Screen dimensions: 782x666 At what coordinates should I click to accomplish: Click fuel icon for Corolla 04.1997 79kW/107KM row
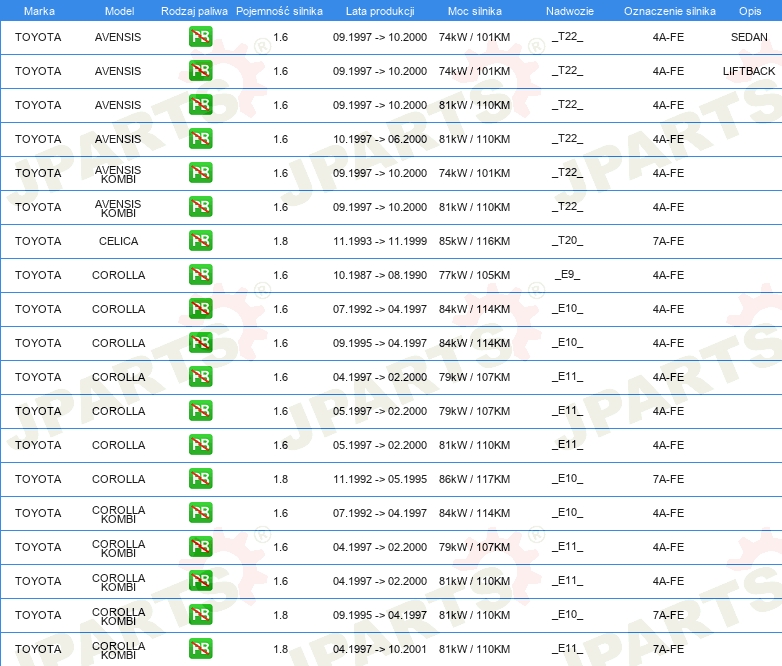click(x=200, y=376)
